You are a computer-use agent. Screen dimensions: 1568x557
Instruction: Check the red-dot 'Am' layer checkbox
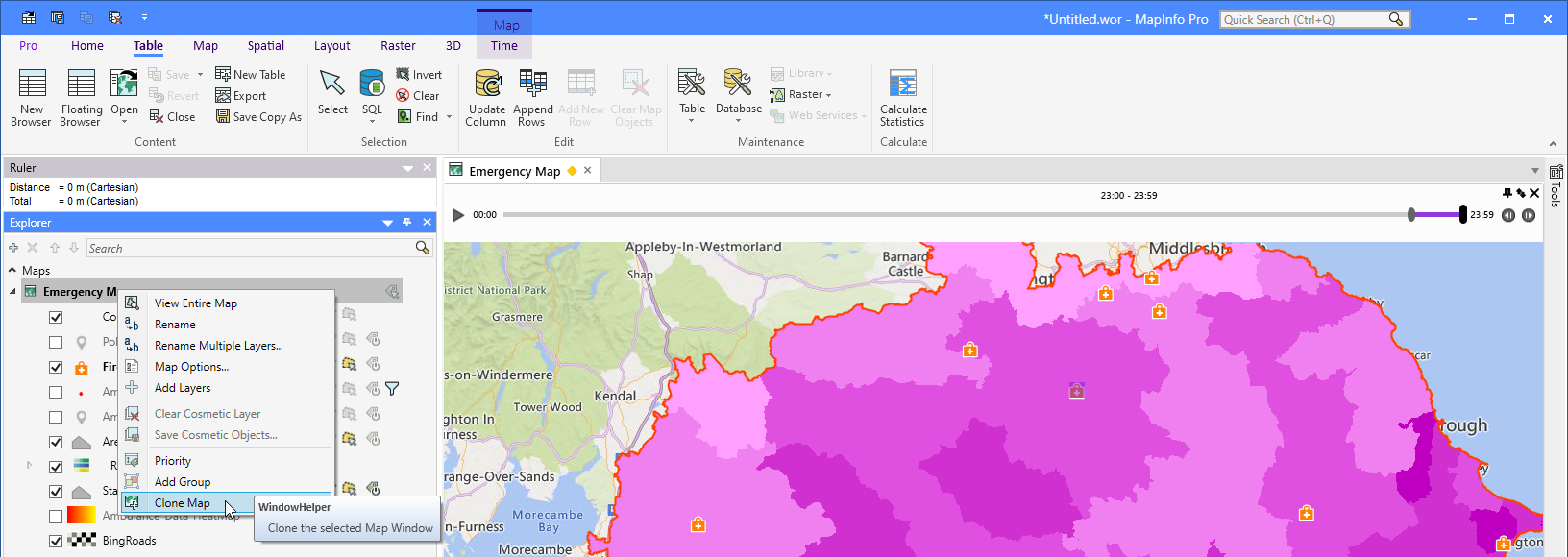(56, 392)
